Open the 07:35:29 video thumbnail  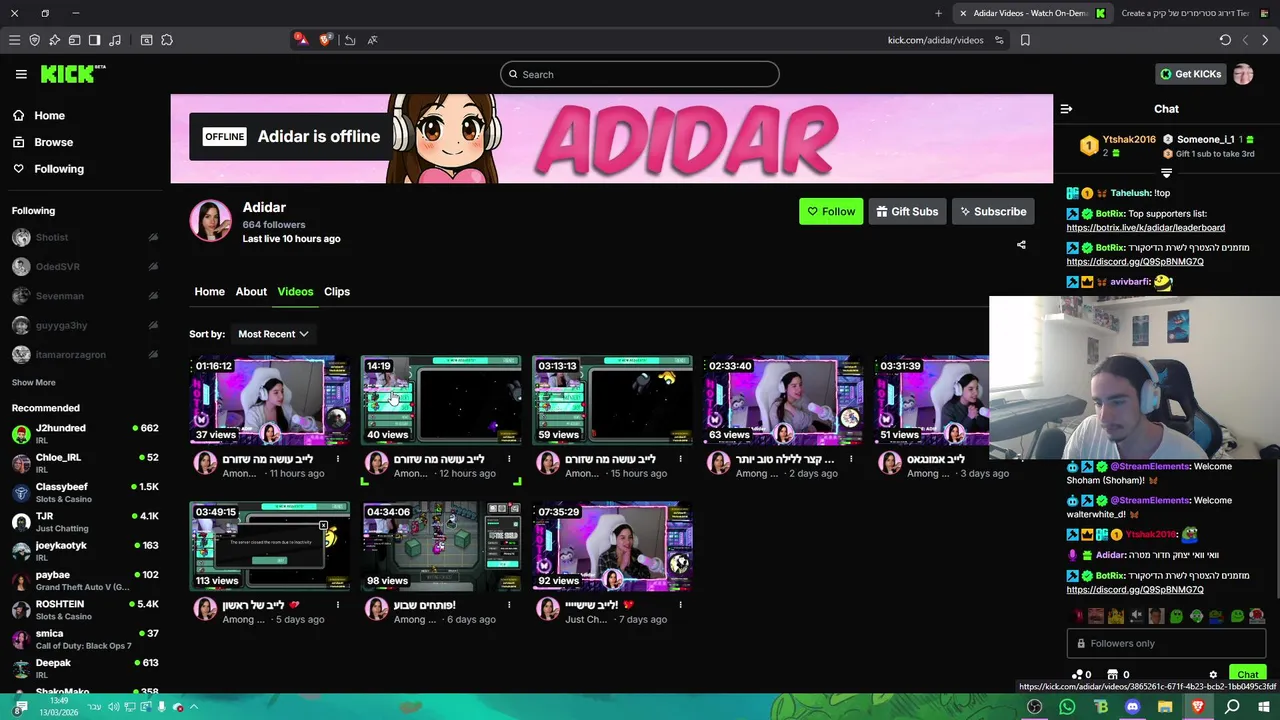coord(612,546)
